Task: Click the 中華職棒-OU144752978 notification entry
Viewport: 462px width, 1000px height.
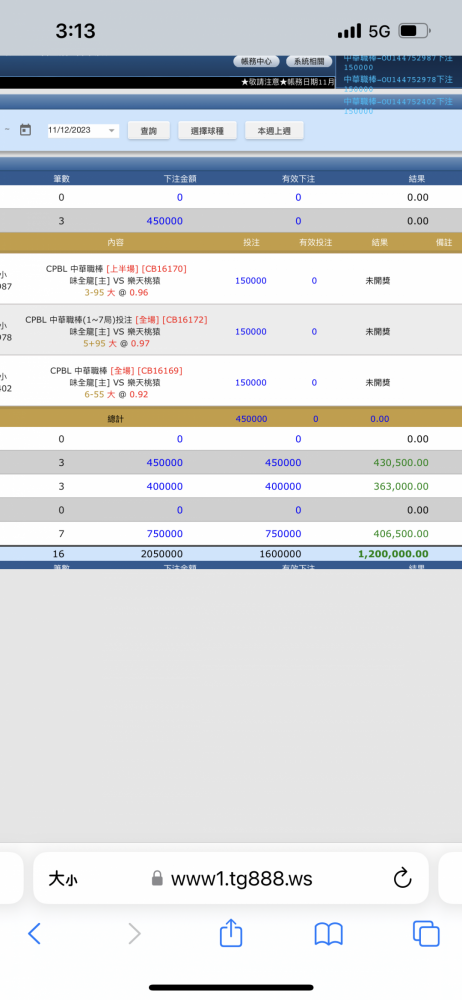Action: click(x=398, y=84)
